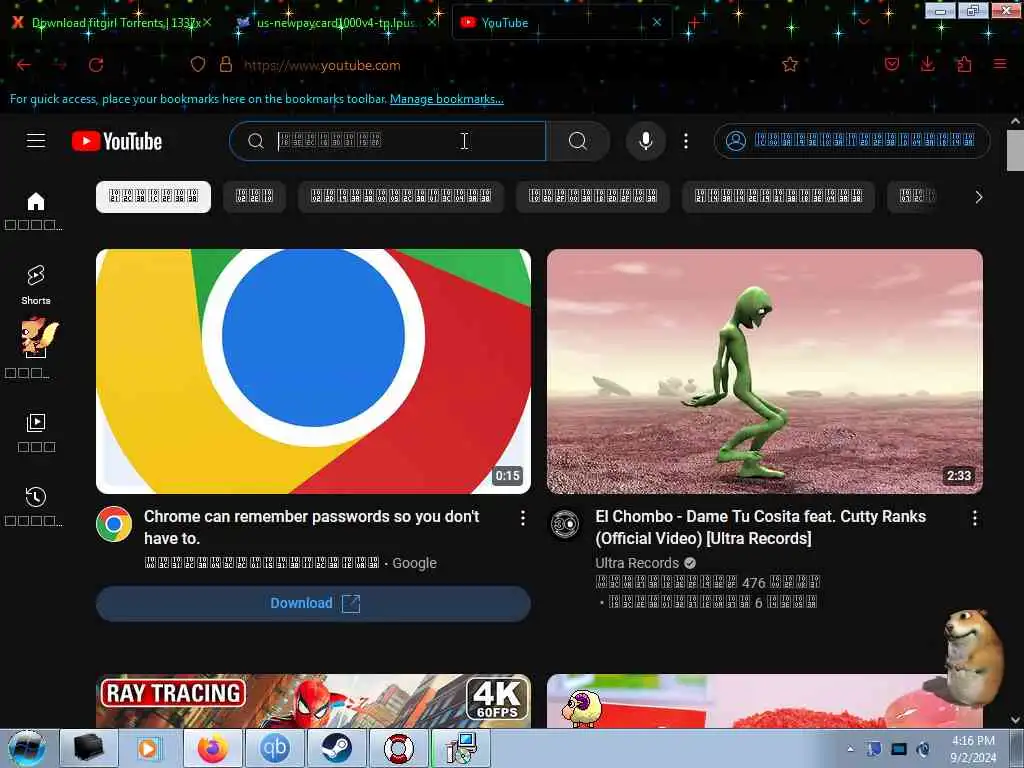The height and width of the screenshot is (768, 1024).
Task: Focus the YouTube search input field
Action: [388, 141]
